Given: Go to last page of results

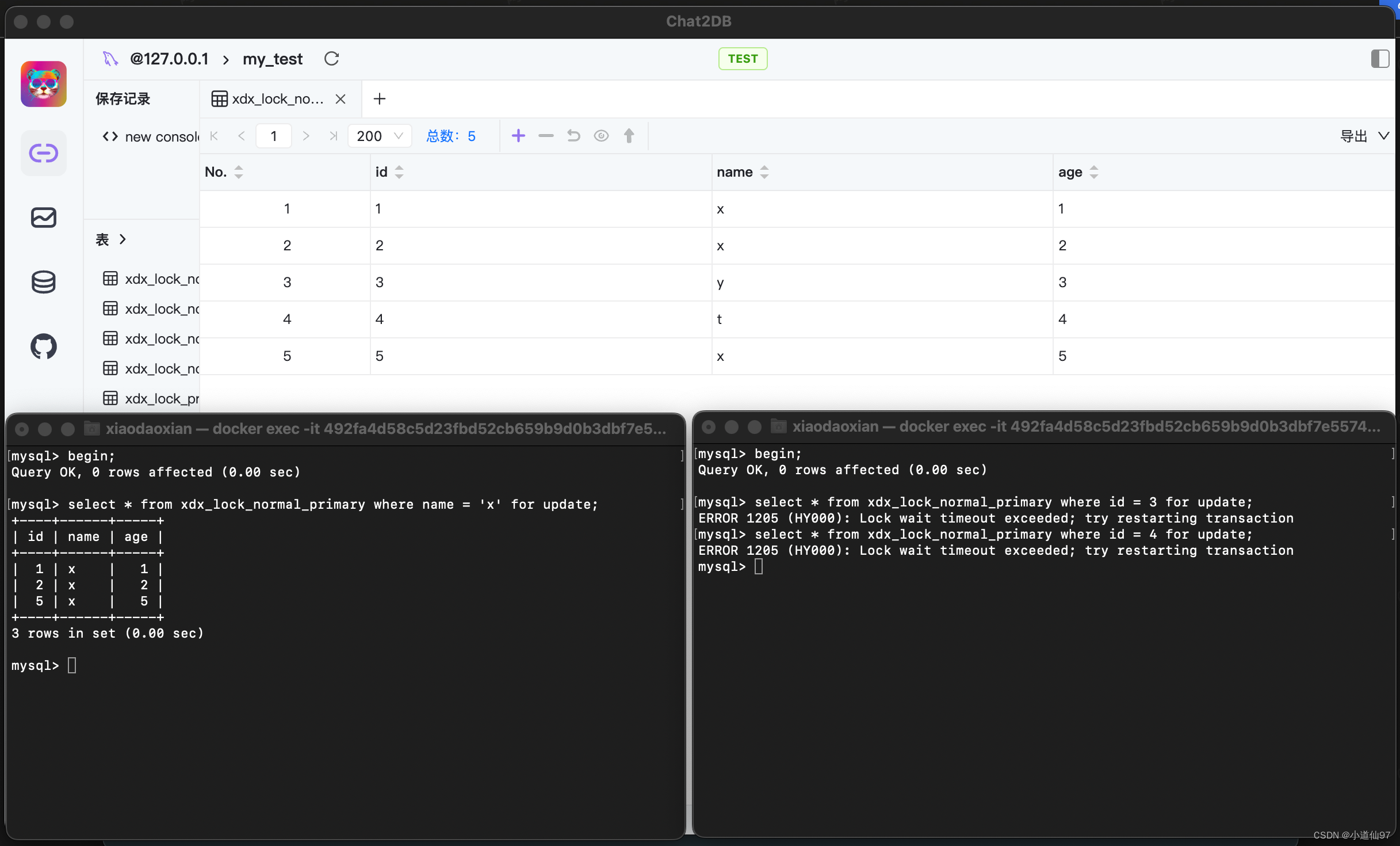Looking at the screenshot, I should [x=333, y=136].
